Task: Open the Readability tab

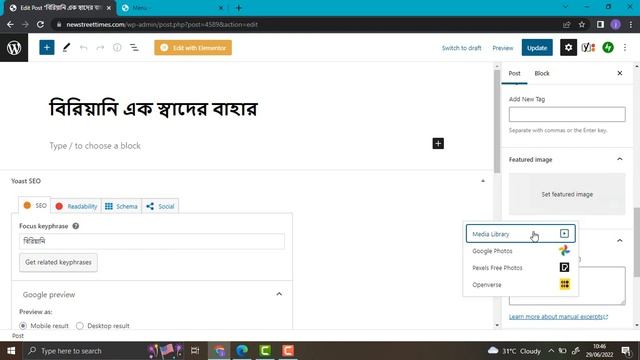Action: (76, 206)
